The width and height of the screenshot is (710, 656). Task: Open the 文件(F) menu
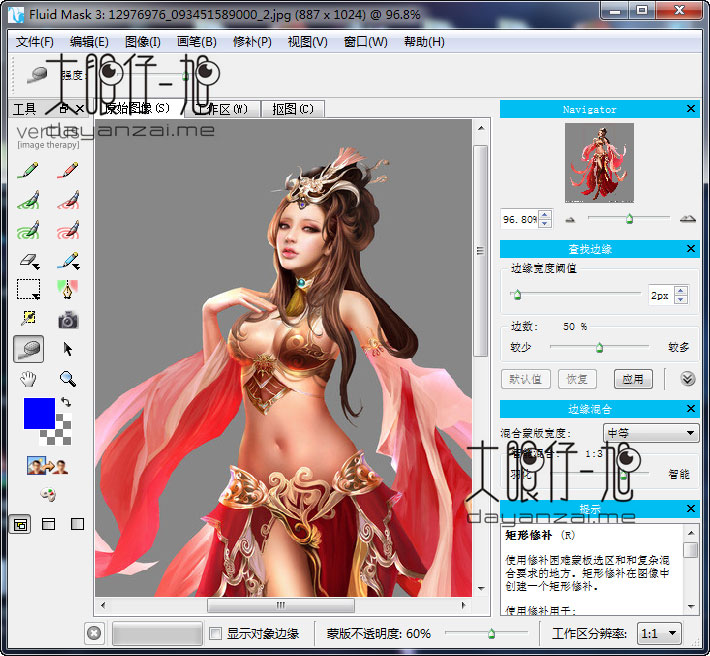(35, 42)
